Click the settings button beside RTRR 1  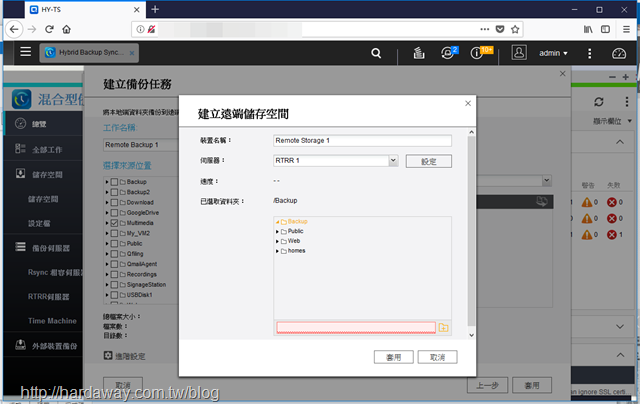click(x=429, y=161)
